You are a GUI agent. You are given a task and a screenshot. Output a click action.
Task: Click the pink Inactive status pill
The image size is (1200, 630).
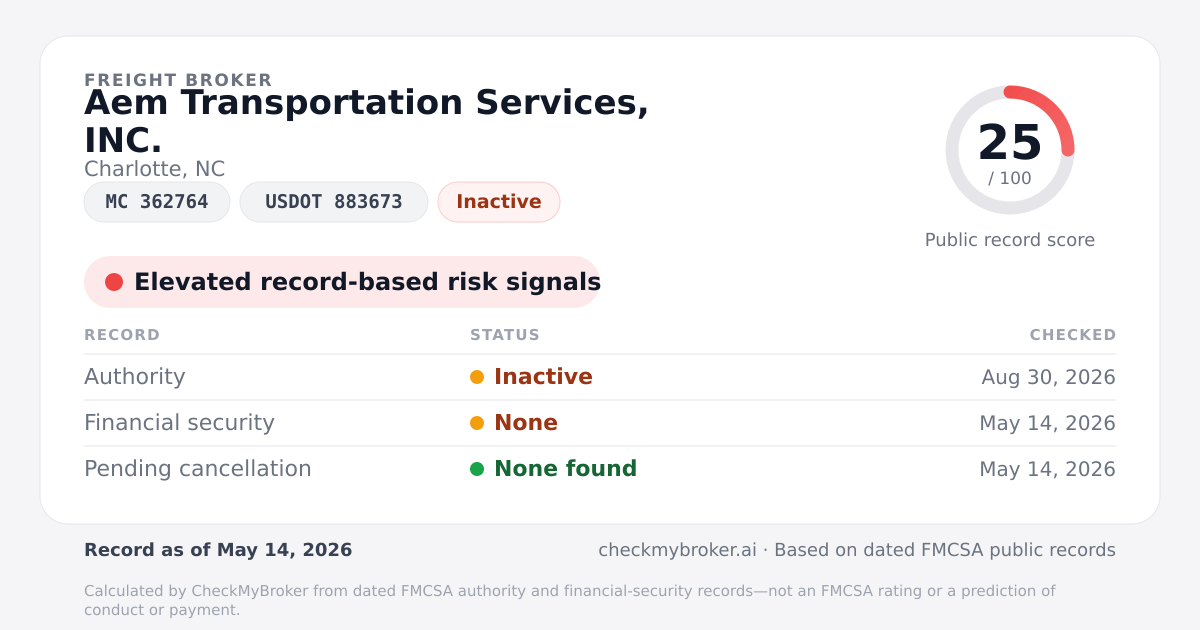point(499,202)
